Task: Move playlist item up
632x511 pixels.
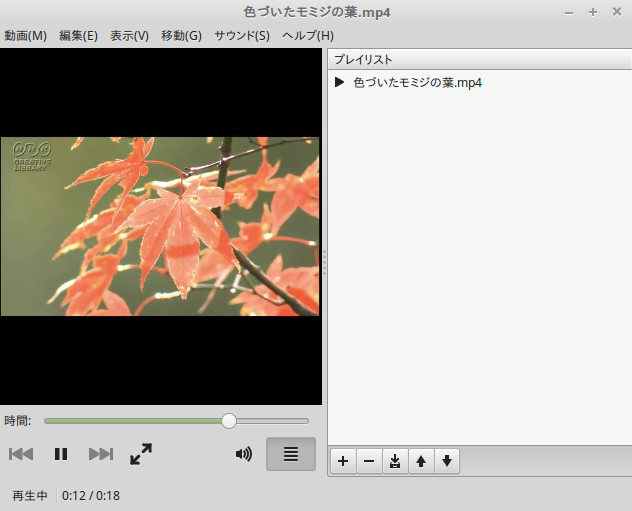Action: 421,461
